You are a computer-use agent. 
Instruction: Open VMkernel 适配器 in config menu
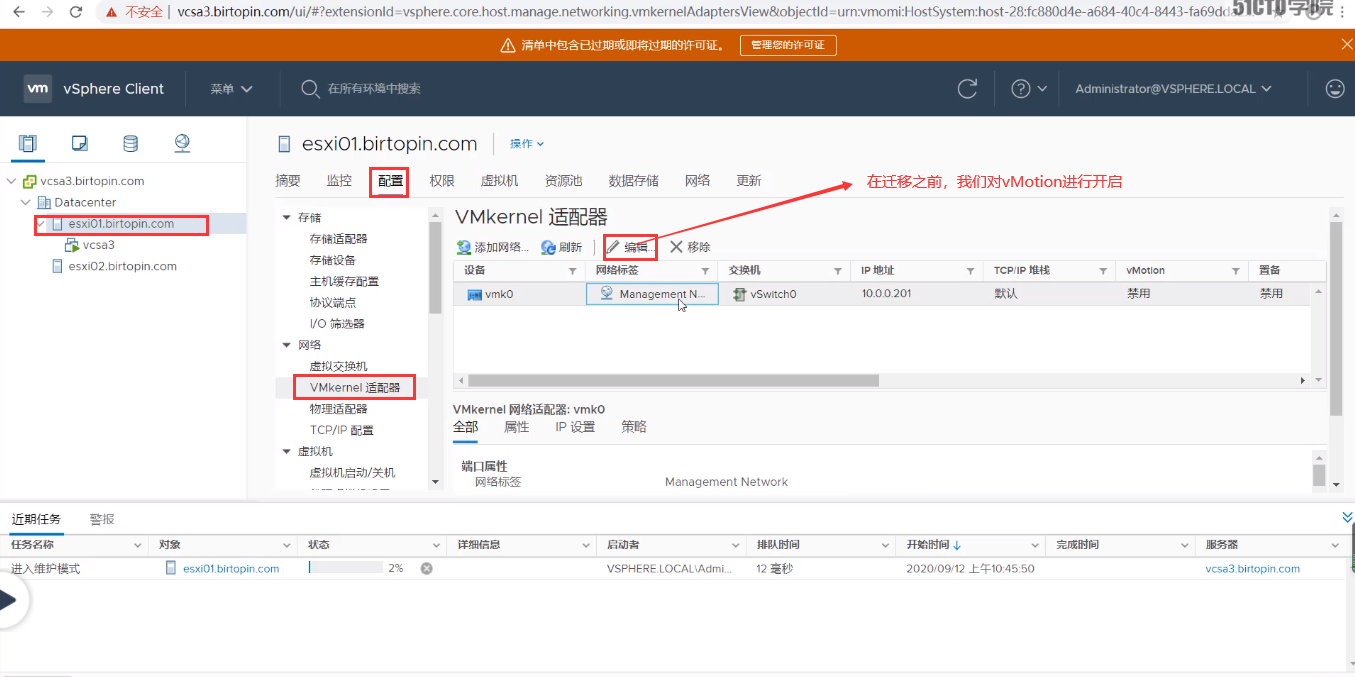(x=355, y=387)
